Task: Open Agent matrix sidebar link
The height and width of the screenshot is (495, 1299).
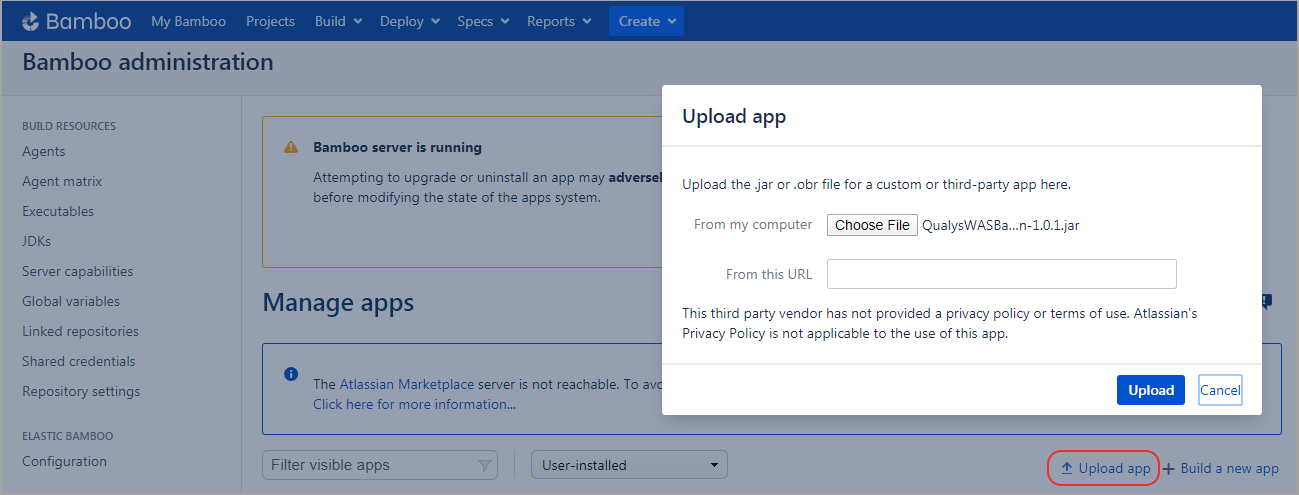Action: [62, 181]
